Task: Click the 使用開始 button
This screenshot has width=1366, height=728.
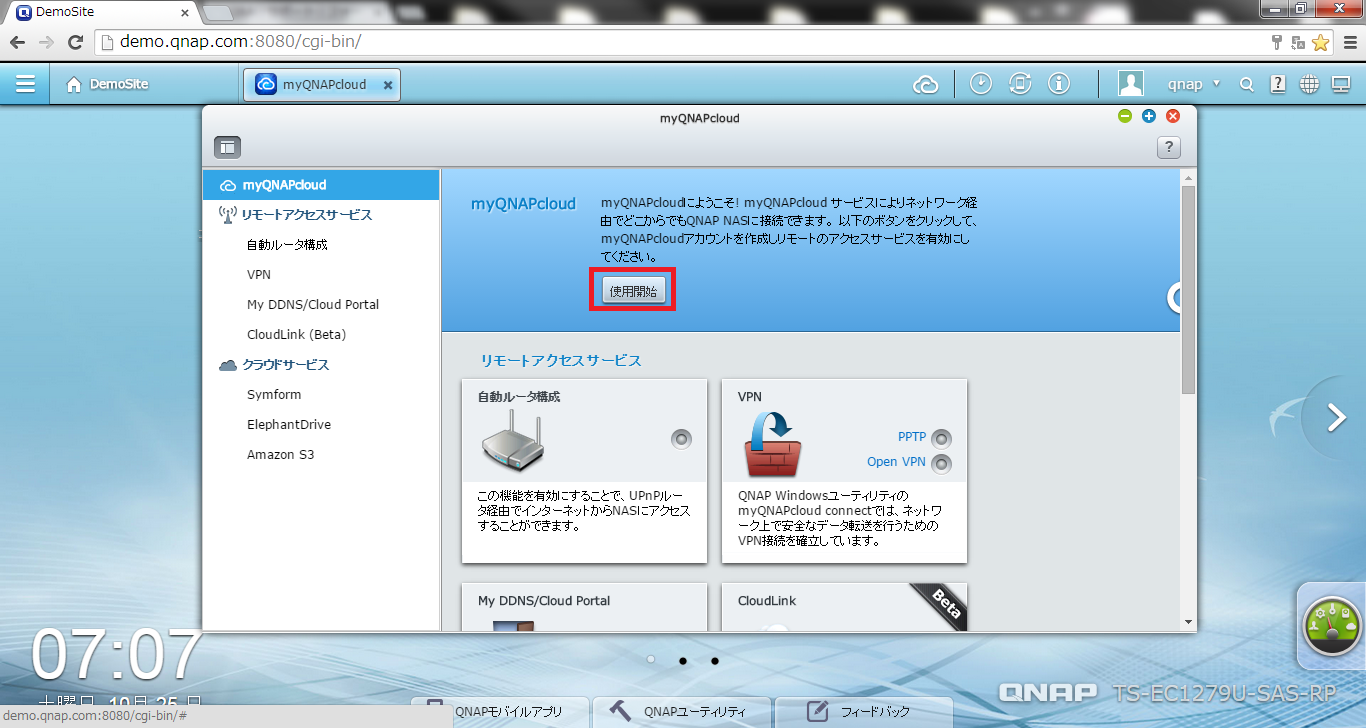Action: (633, 291)
